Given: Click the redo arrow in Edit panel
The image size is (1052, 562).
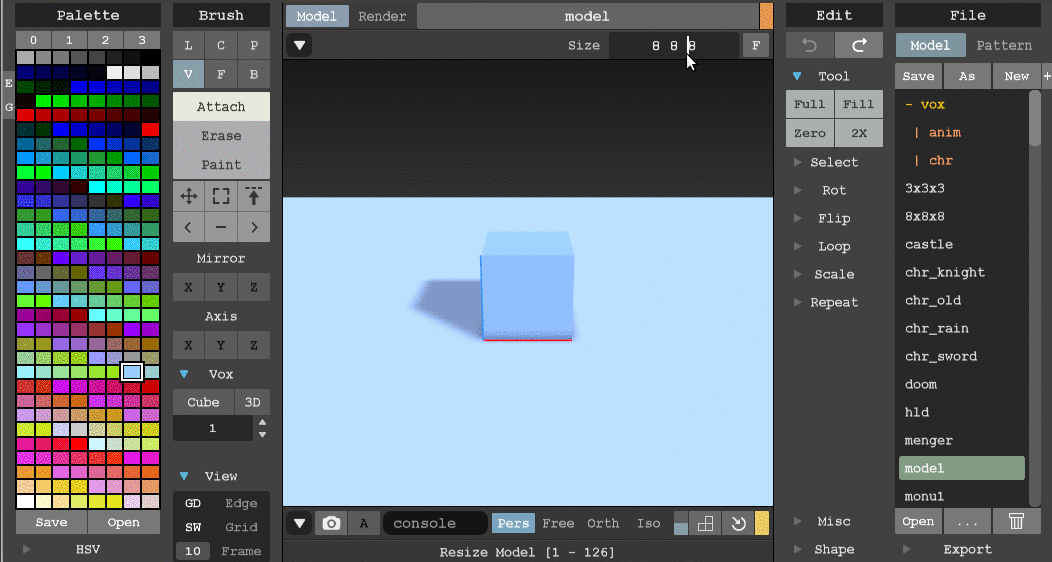Looking at the screenshot, I should pyautogui.click(x=859, y=46).
